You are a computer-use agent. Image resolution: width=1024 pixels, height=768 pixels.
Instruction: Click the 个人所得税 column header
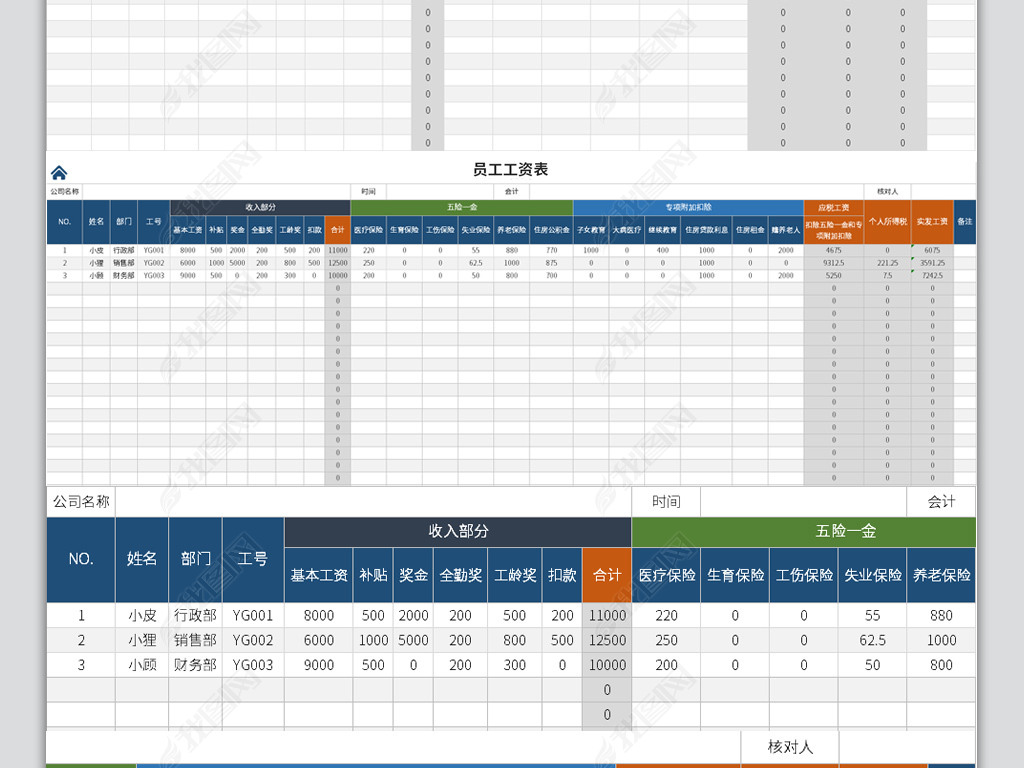point(887,222)
